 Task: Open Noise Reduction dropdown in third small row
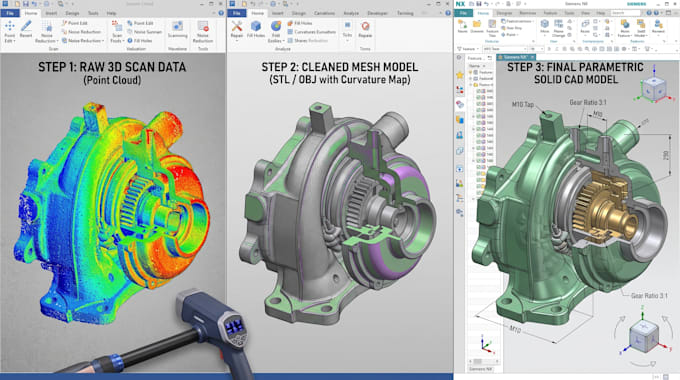pos(103,41)
